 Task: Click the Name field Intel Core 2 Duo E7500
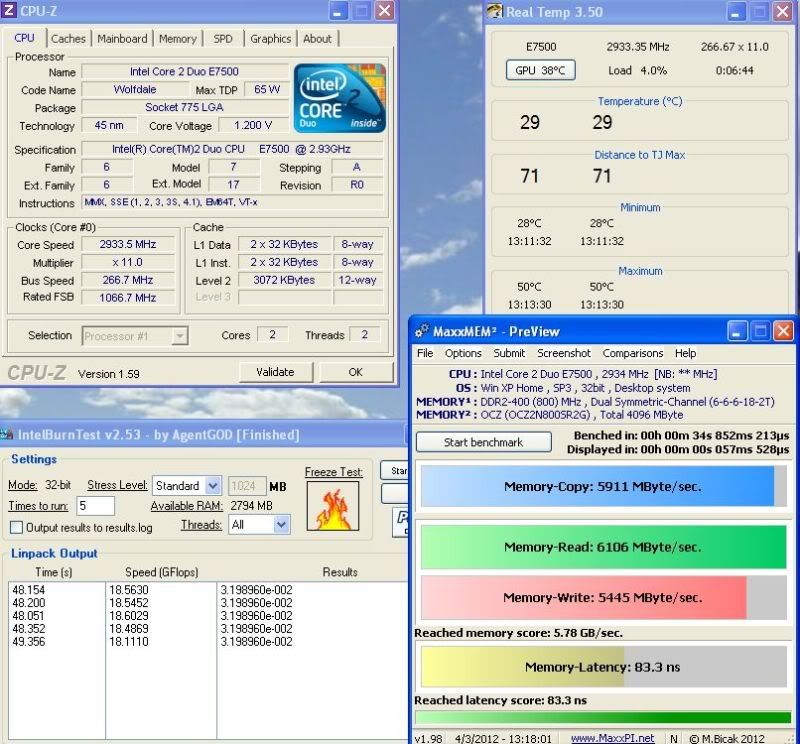pos(185,71)
